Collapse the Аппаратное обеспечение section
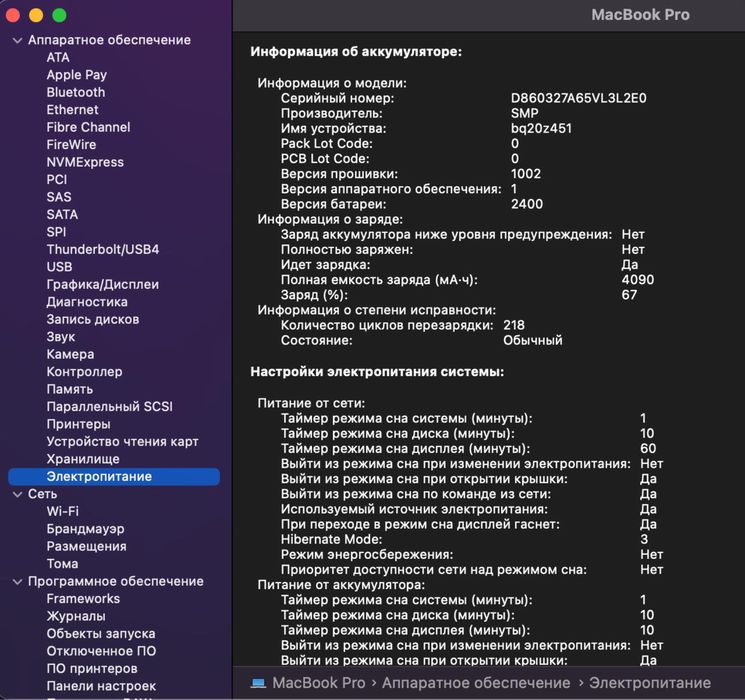The height and width of the screenshot is (700, 745). [18, 41]
